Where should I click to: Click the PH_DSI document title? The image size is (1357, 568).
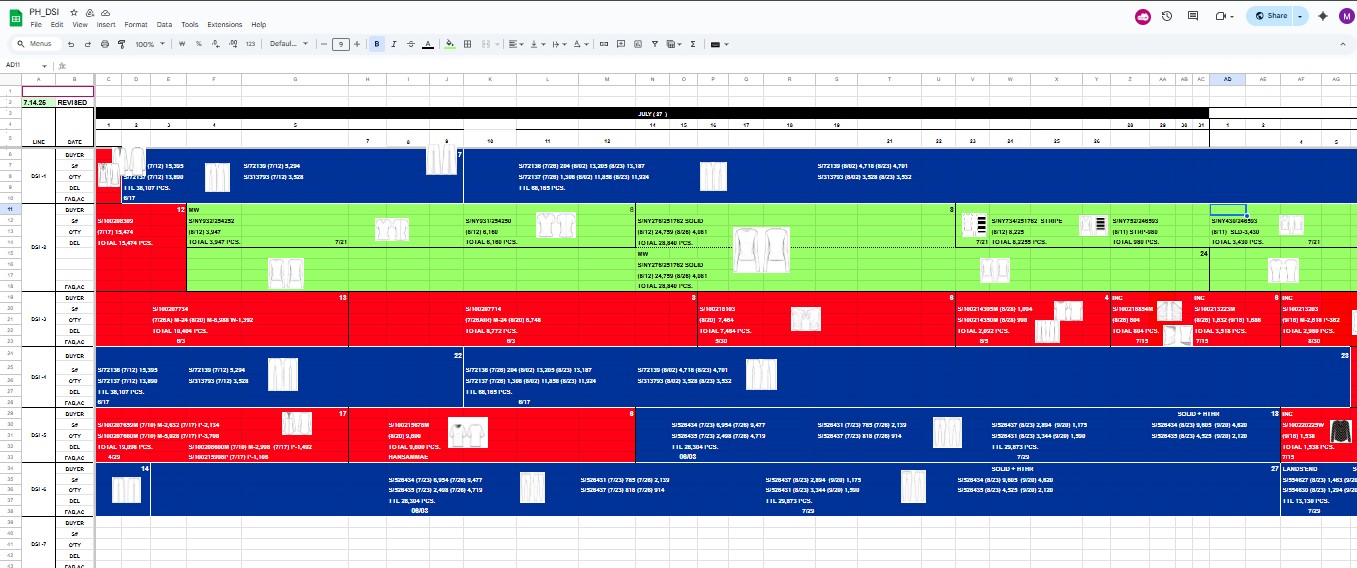point(46,12)
